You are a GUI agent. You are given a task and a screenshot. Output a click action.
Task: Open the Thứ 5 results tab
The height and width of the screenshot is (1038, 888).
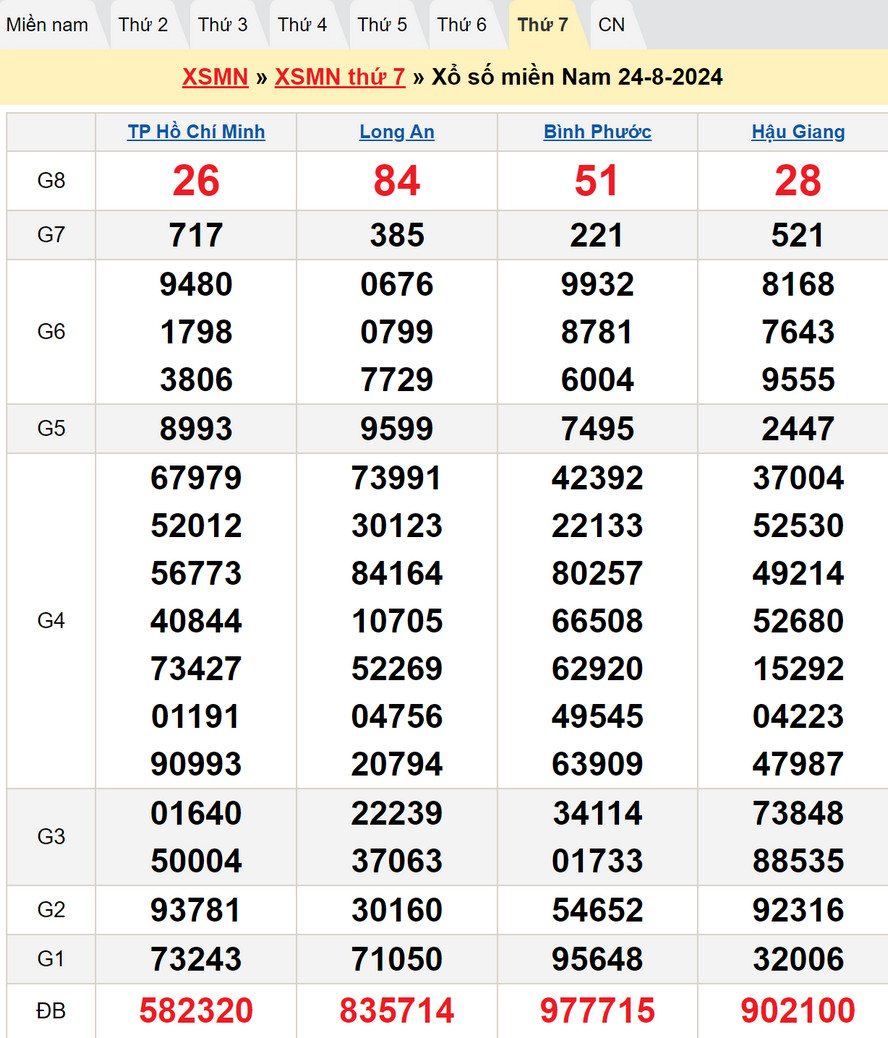[x=382, y=25]
